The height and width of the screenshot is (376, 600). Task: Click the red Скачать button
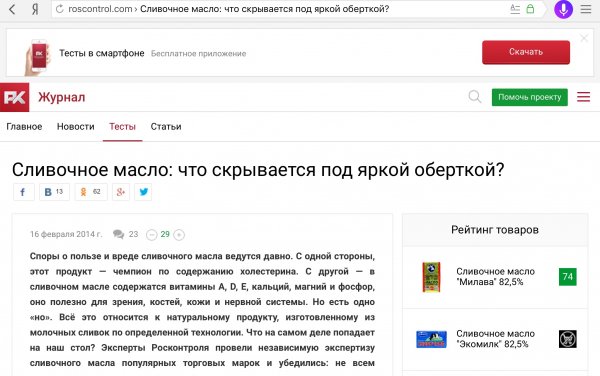[526, 52]
